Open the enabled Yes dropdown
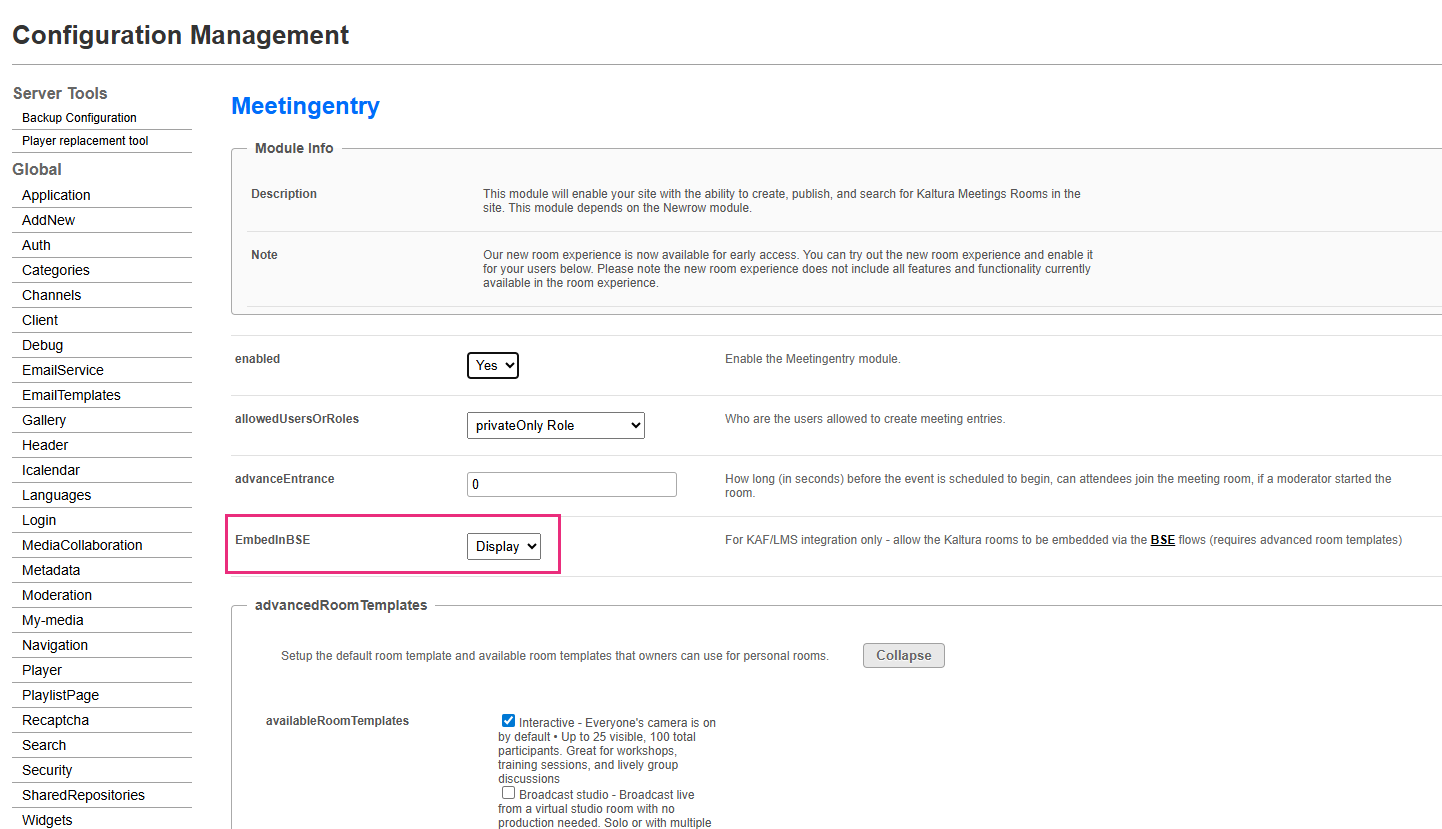The height and width of the screenshot is (829, 1442). 493,365
